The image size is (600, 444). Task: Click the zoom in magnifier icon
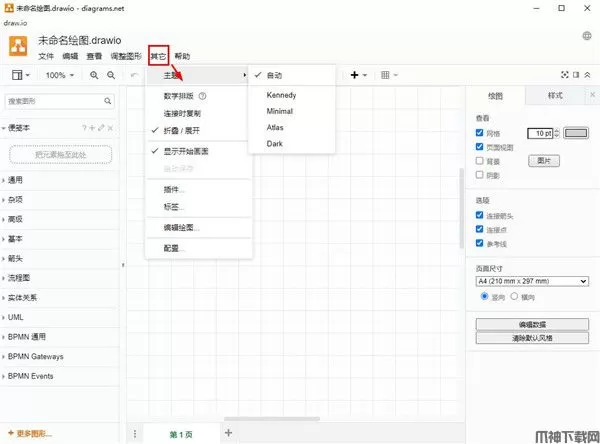[95, 75]
